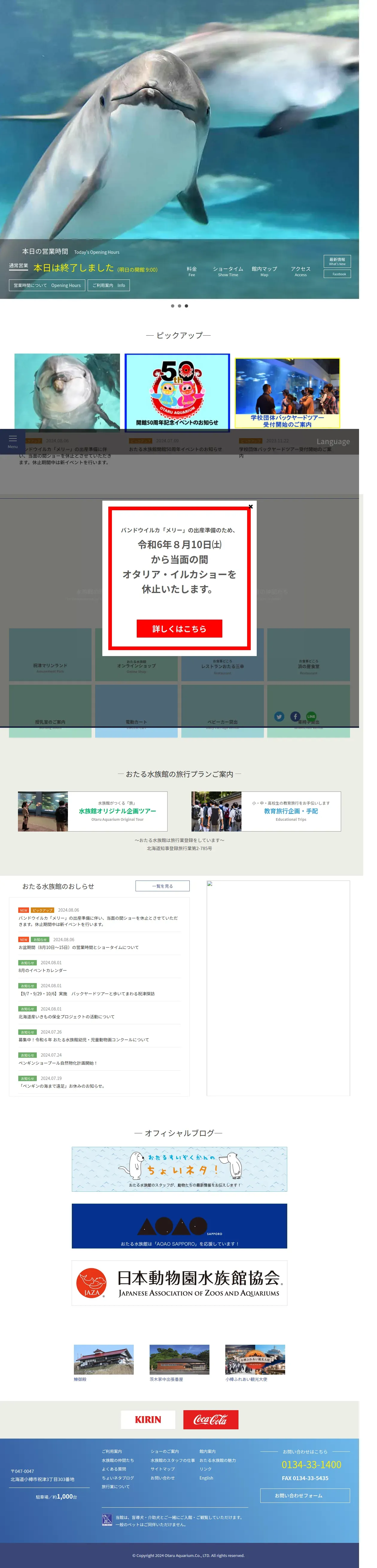Open footer link 水族館の仲間たち
This screenshot has height=1568, width=377.
[x=118, y=1460]
